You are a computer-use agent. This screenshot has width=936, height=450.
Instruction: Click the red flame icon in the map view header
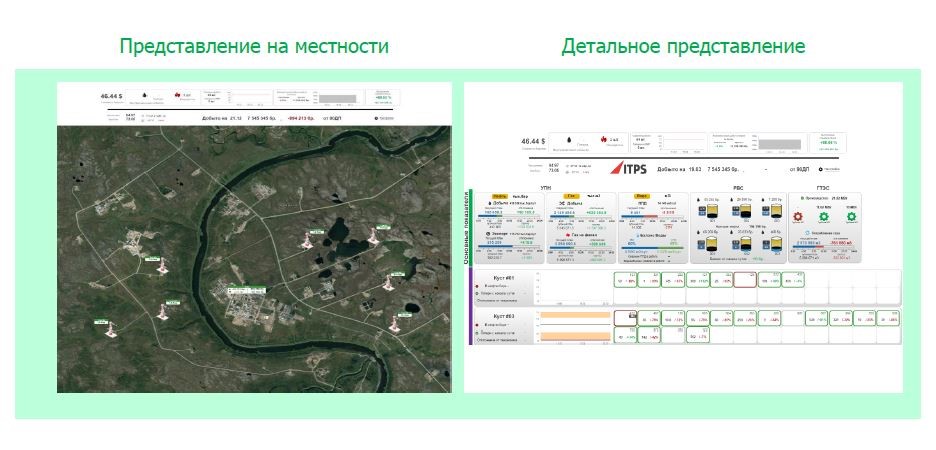tap(177, 95)
